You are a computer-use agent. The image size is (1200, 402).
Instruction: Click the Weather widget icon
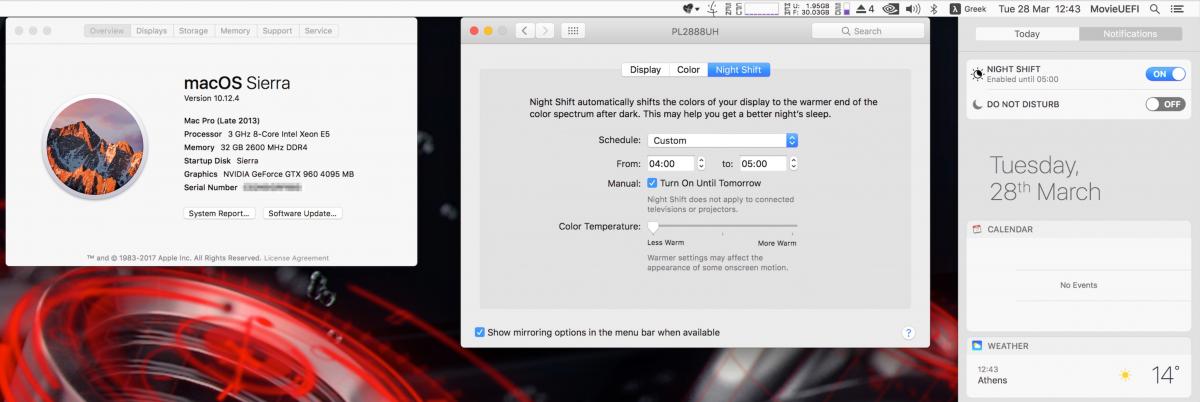coord(977,346)
